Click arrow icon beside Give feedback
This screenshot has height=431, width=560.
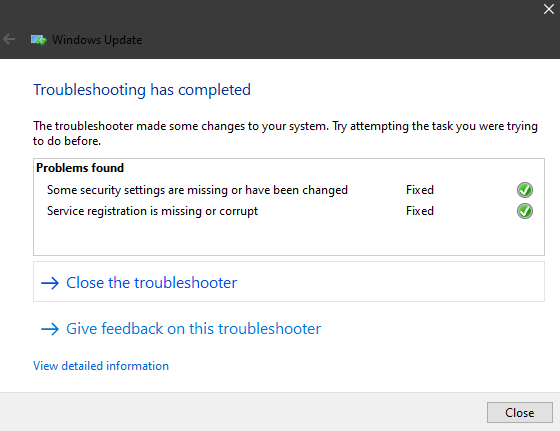coord(50,329)
